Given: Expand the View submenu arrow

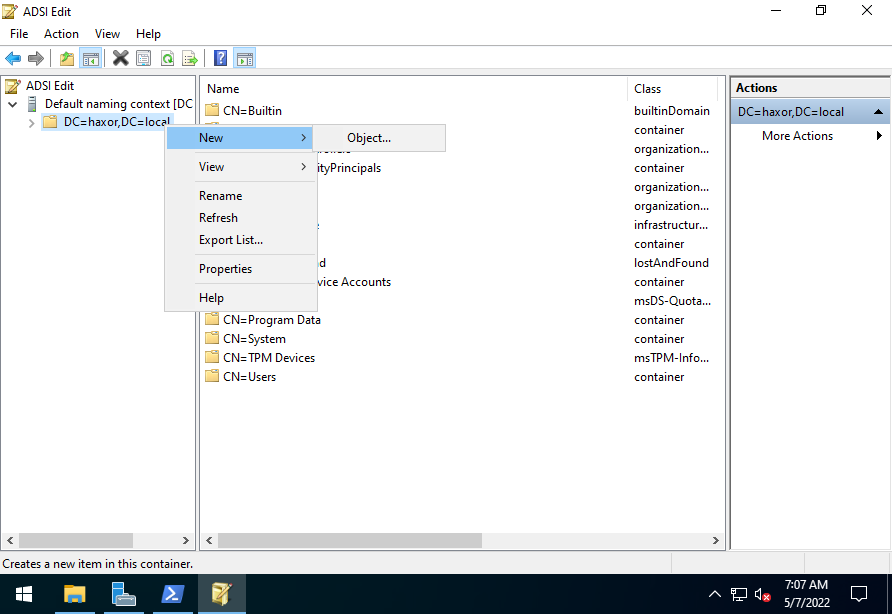Looking at the screenshot, I should click(x=303, y=167).
